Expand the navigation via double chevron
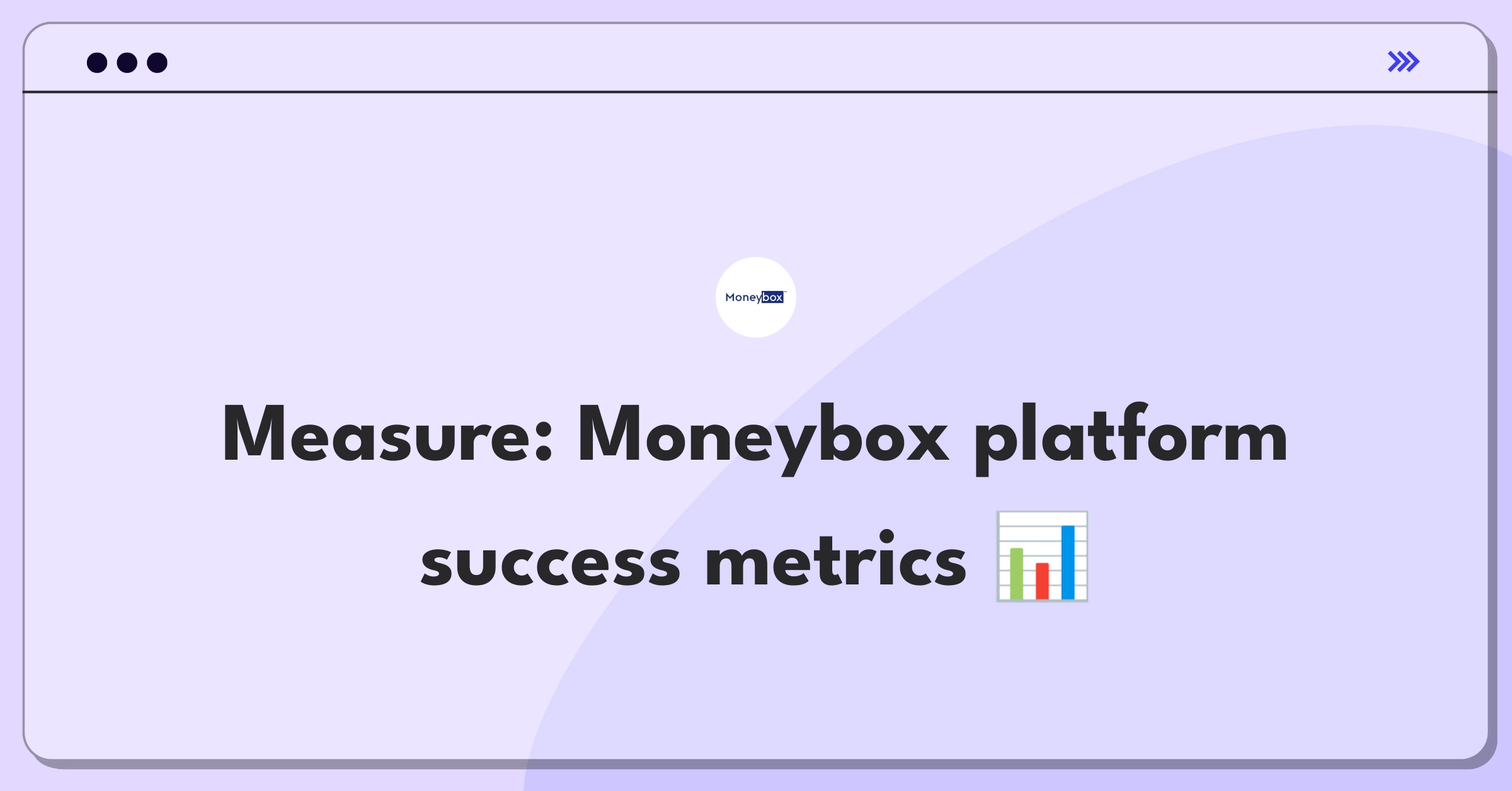The image size is (1512, 791). click(x=1404, y=62)
